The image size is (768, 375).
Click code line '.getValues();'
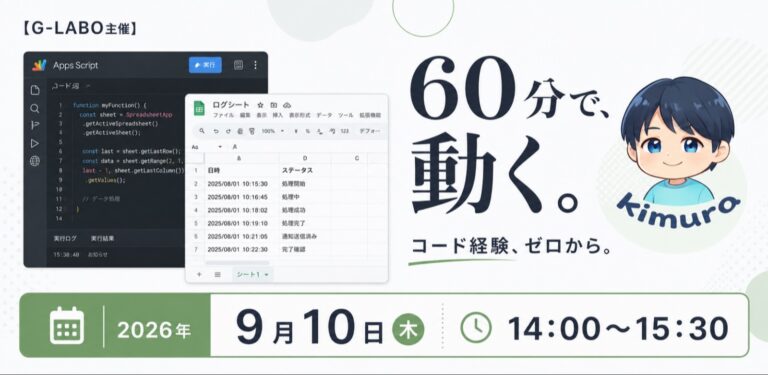point(106,180)
